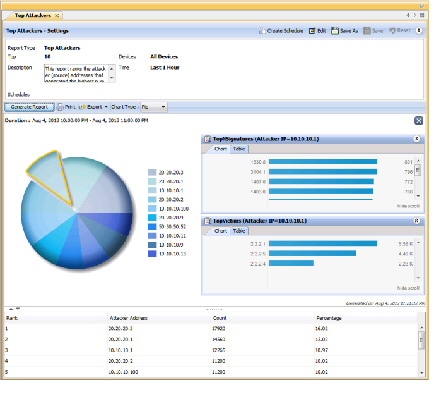Select Table tab in Top Victims
This screenshot has width=433, height=399.
tap(239, 231)
